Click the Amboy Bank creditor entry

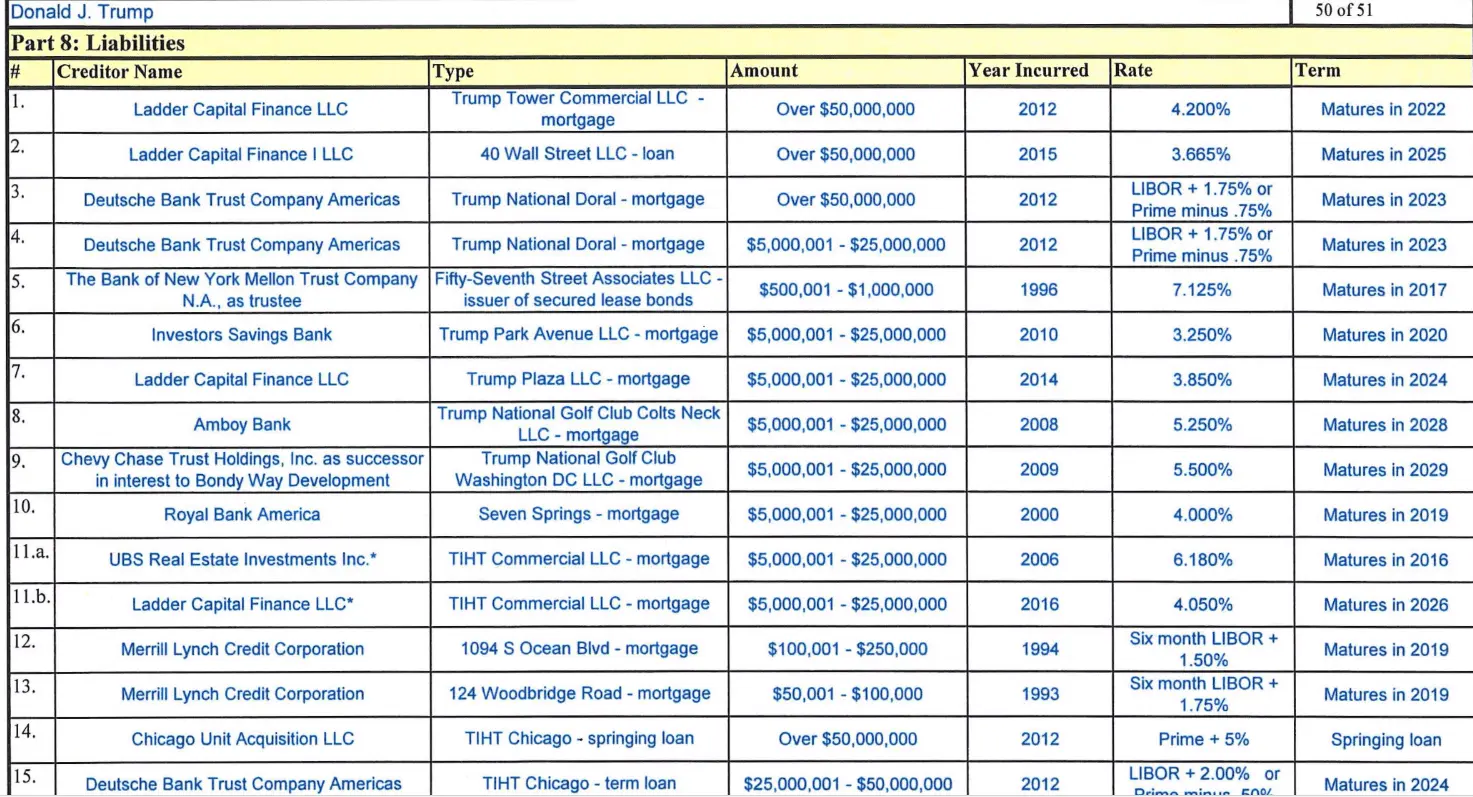coord(241,425)
